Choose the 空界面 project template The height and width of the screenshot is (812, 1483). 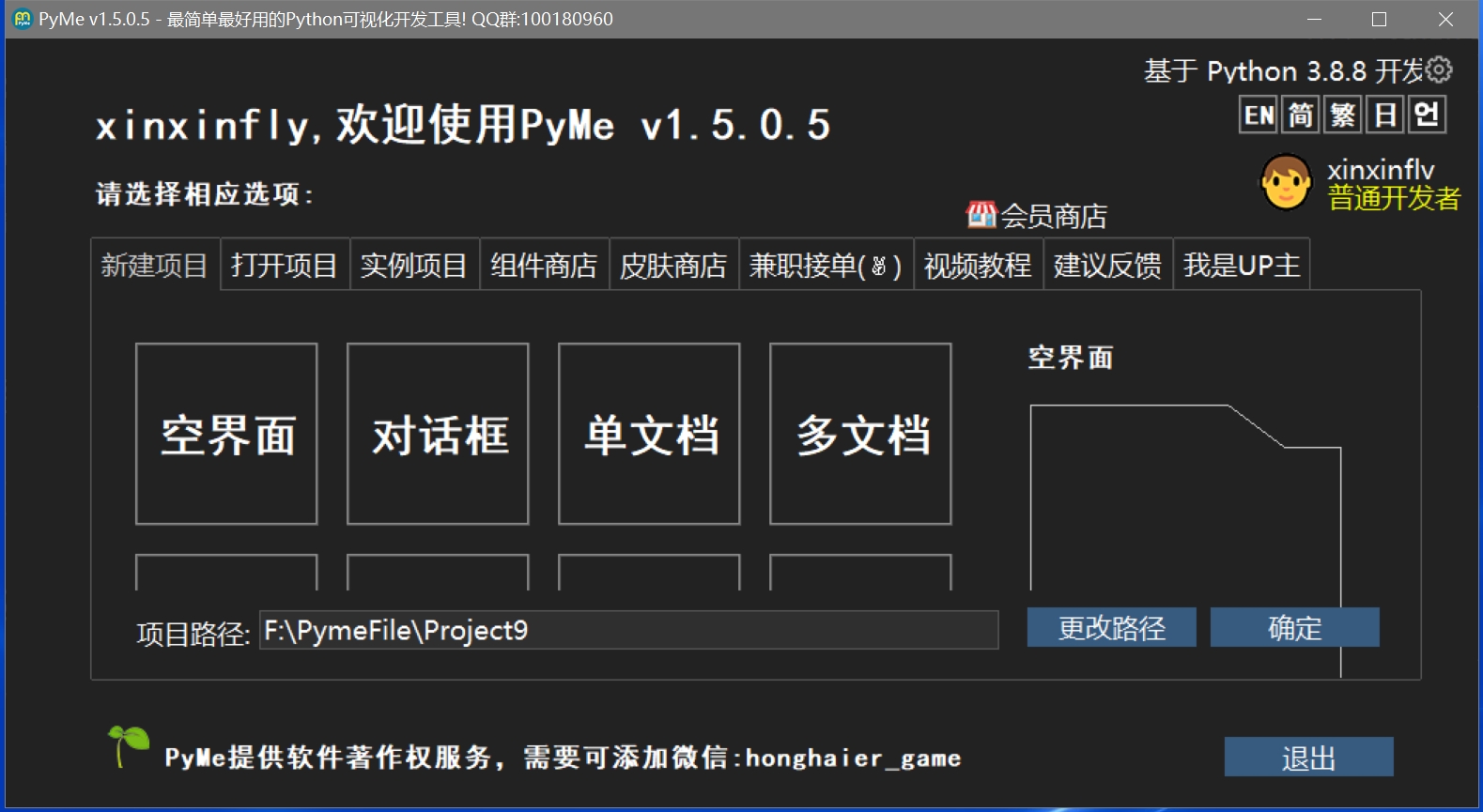(x=226, y=434)
